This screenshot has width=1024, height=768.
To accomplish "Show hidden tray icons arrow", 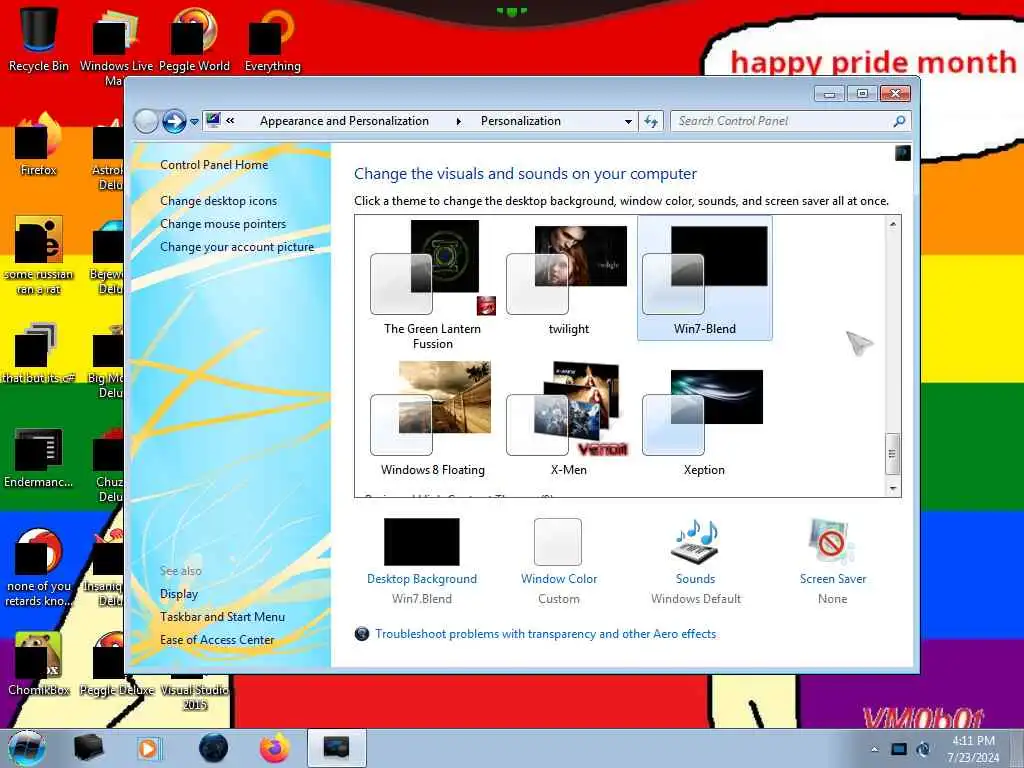I will pyautogui.click(x=875, y=749).
